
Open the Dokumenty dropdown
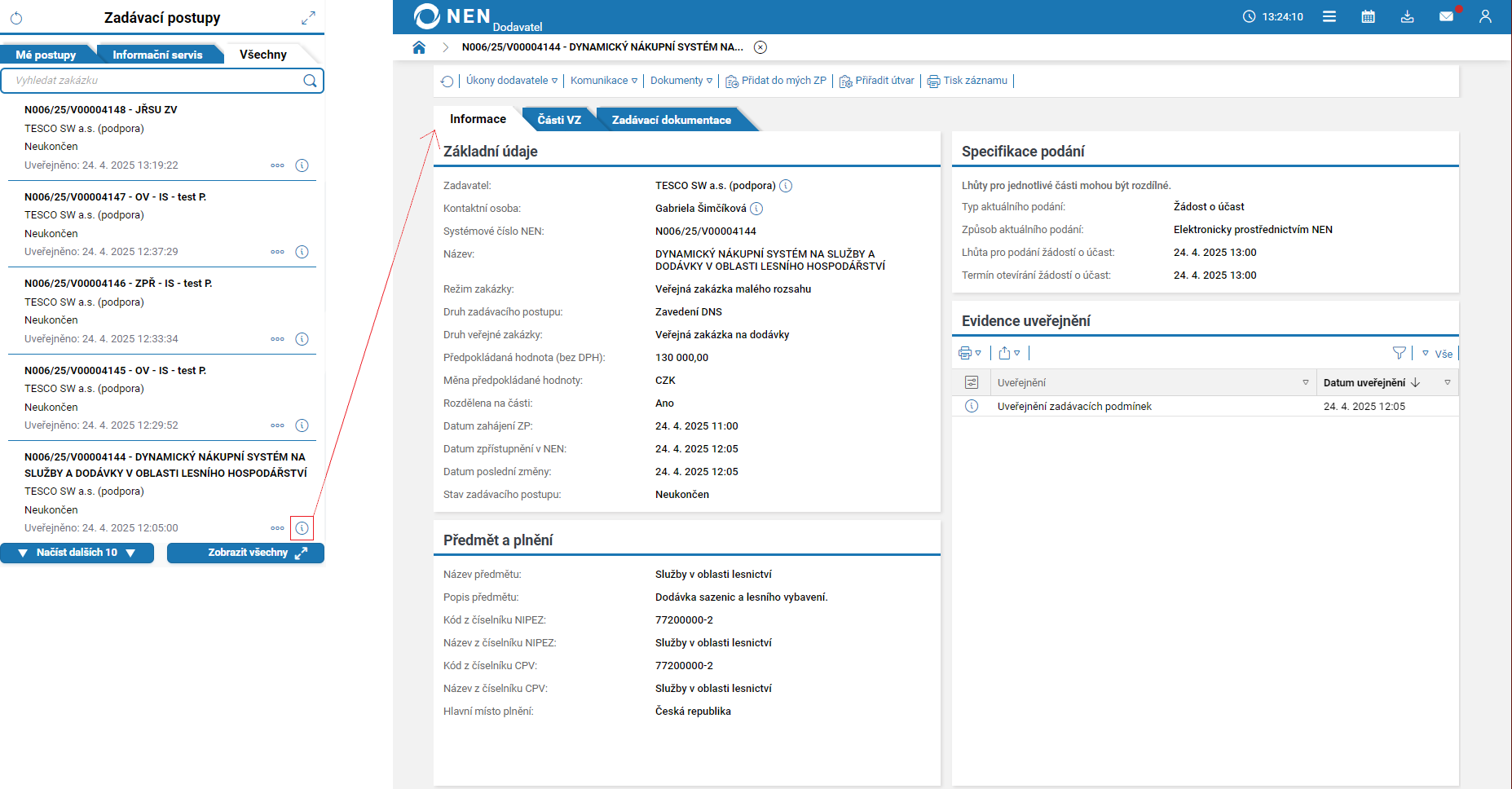click(x=681, y=81)
